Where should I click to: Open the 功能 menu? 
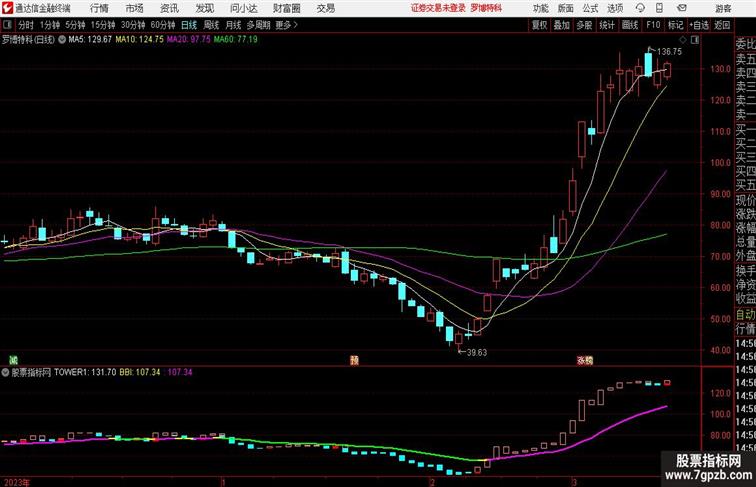point(541,8)
